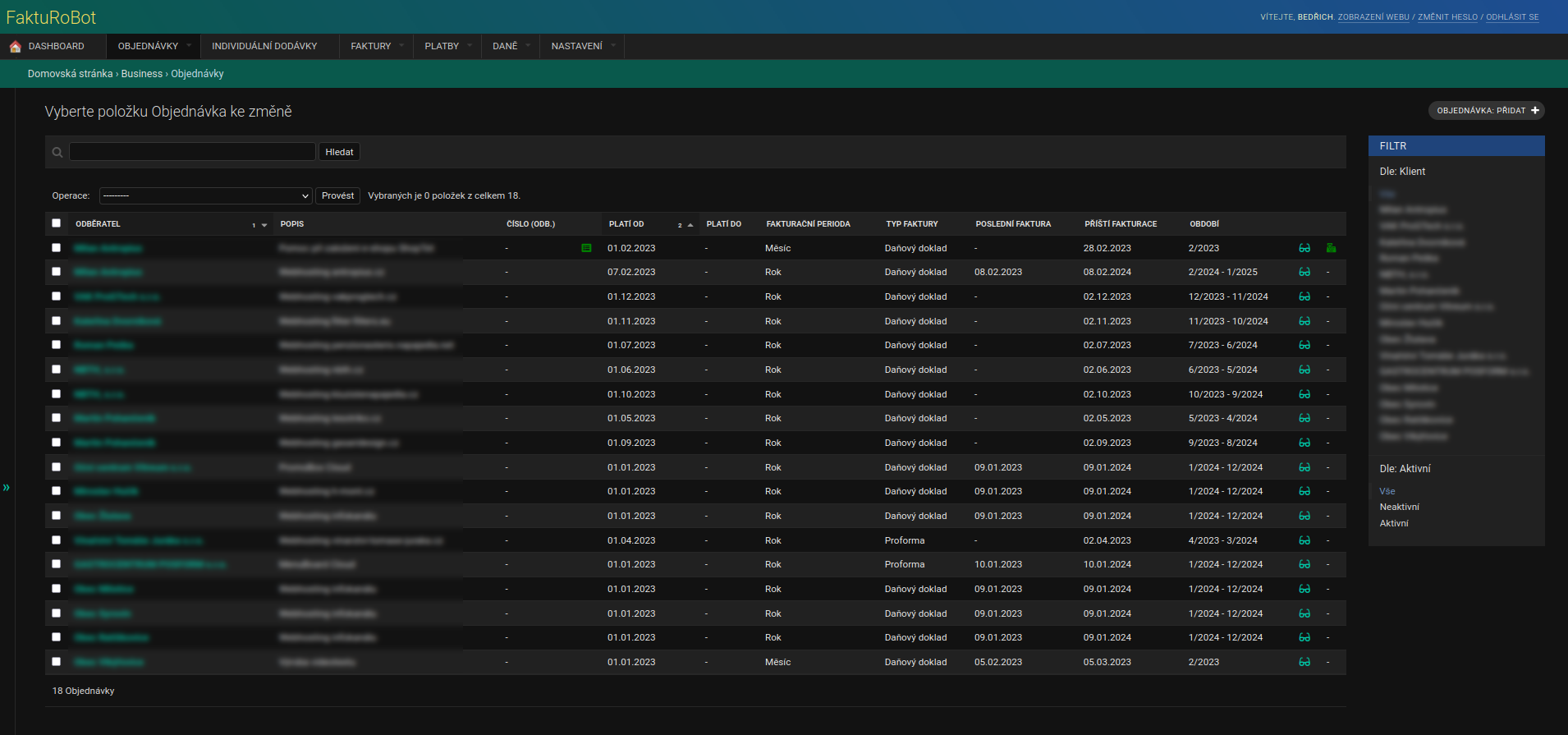The width and height of the screenshot is (1568, 735).
Task: Toggle the select-all checkbox in table header
Action: click(x=57, y=223)
